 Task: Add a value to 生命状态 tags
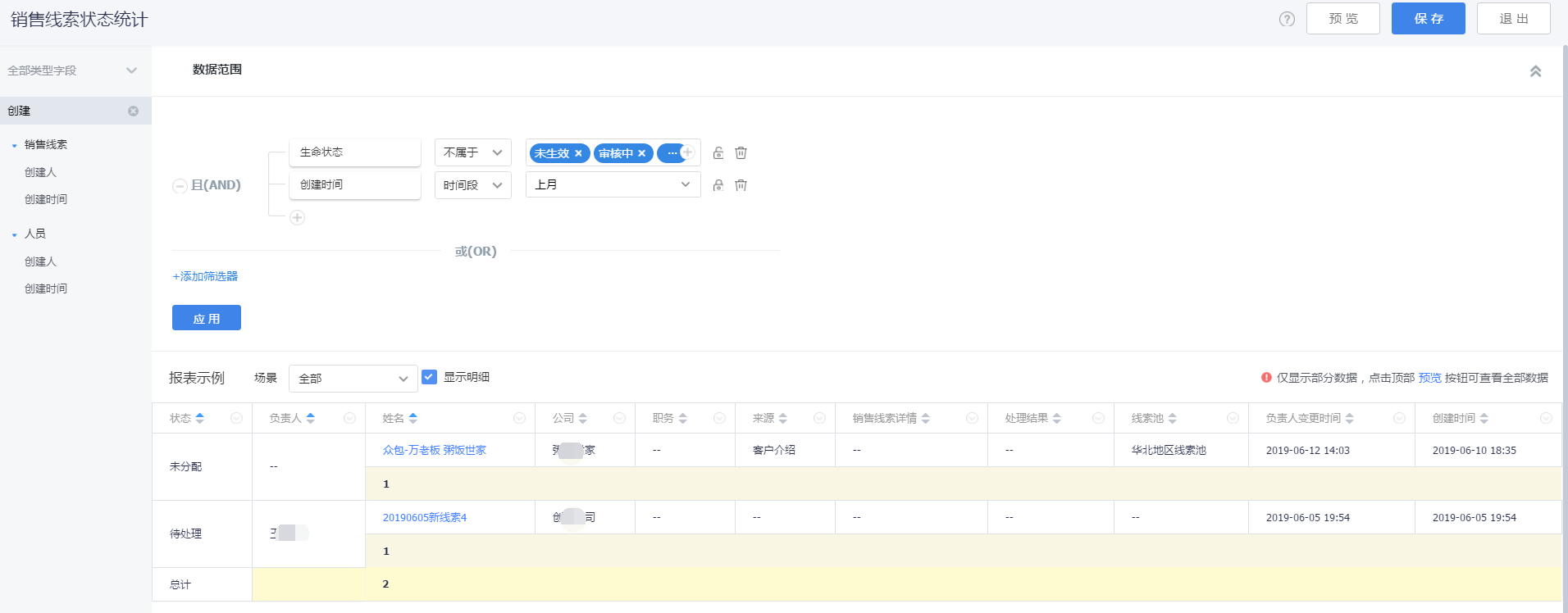pos(688,152)
